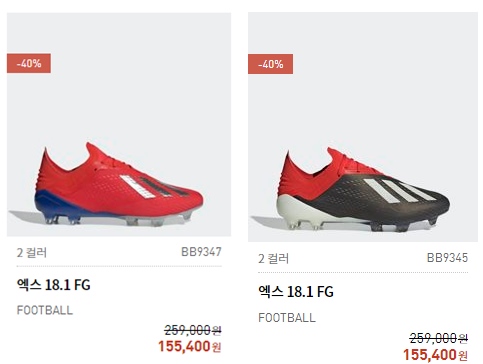Select product code BB9347
Image resolution: width=483 pixels, height=364 pixels.
tap(201, 252)
